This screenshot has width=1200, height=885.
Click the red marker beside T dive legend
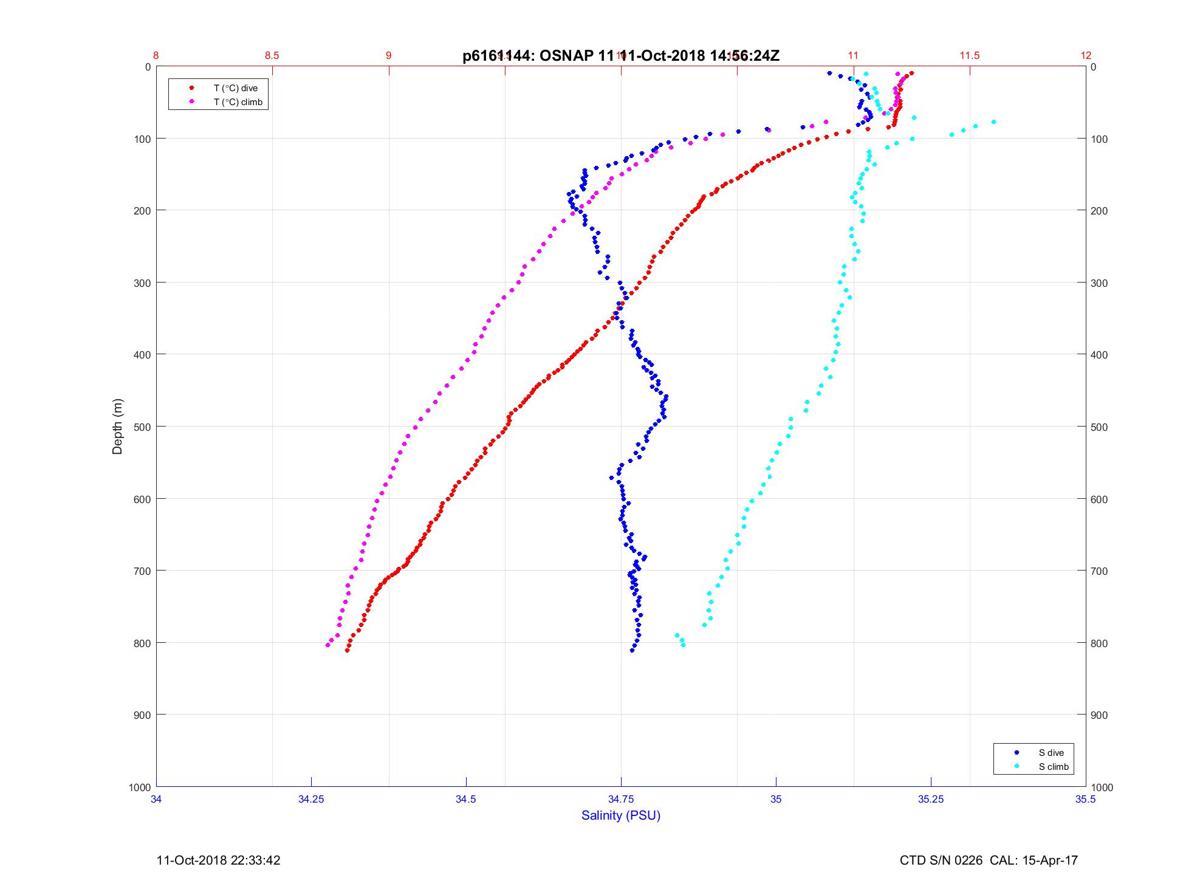(x=191, y=88)
